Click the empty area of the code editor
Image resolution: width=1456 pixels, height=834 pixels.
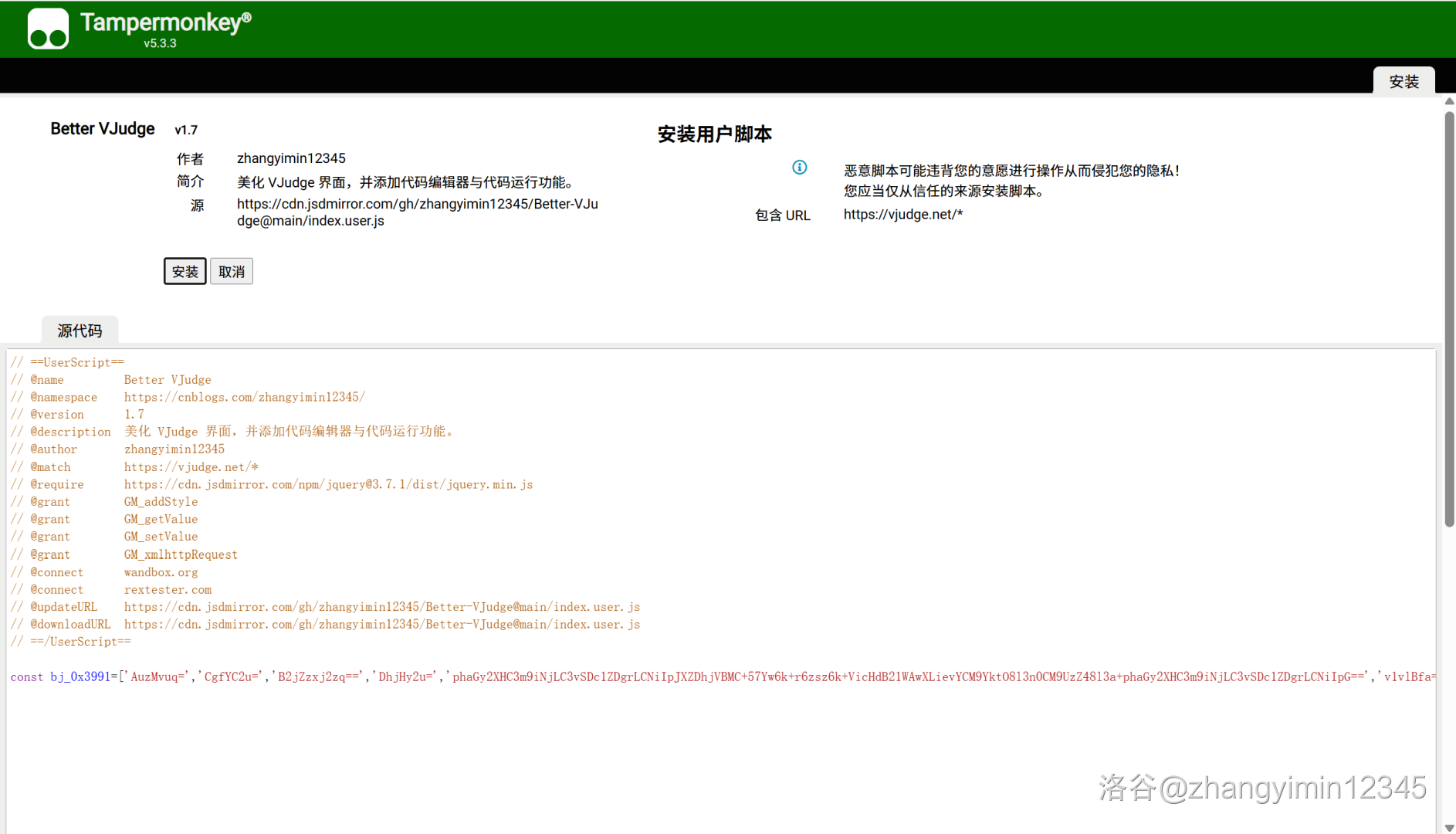click(540, 757)
